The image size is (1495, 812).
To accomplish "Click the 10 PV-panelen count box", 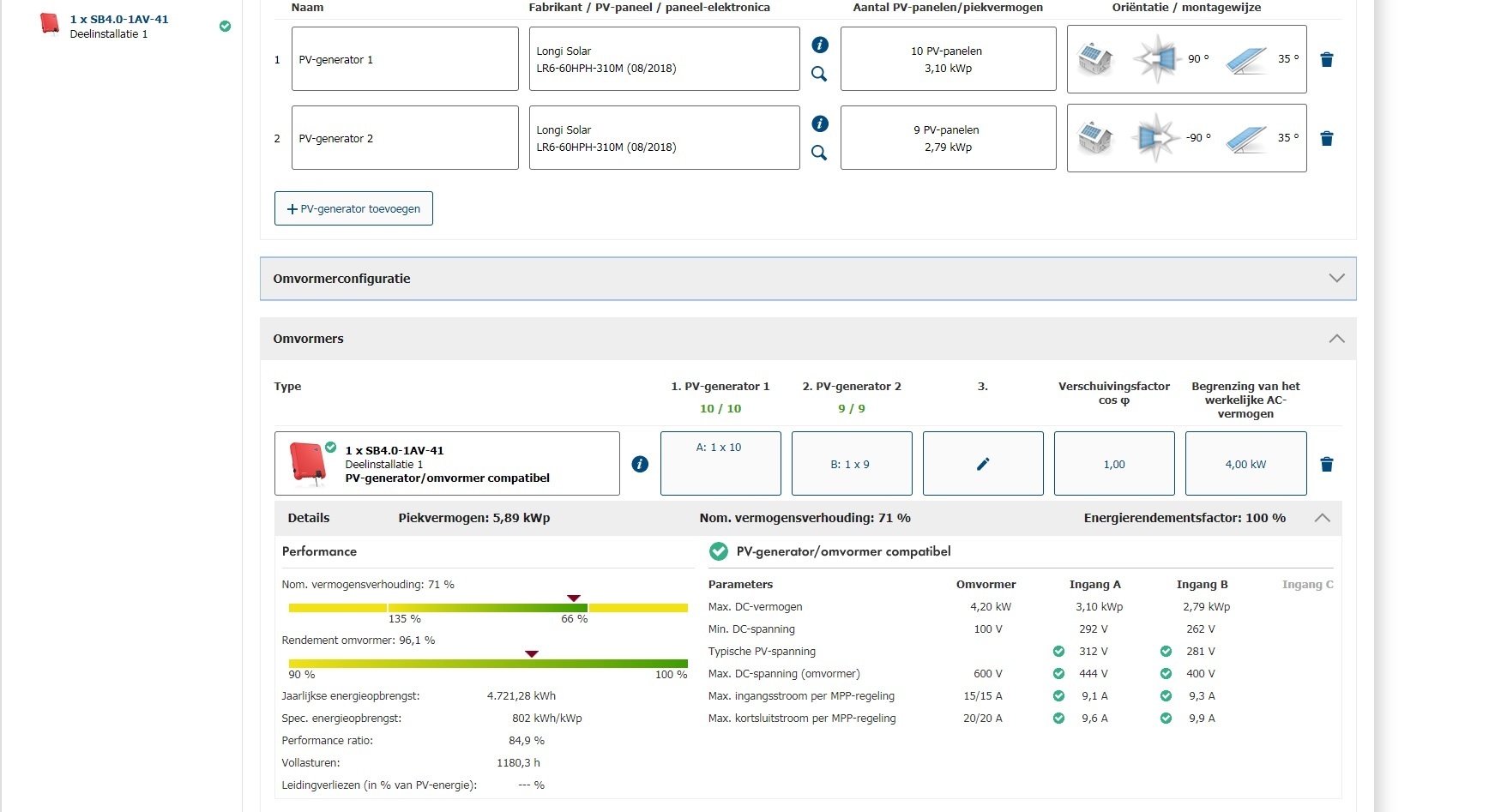I will coord(948,59).
